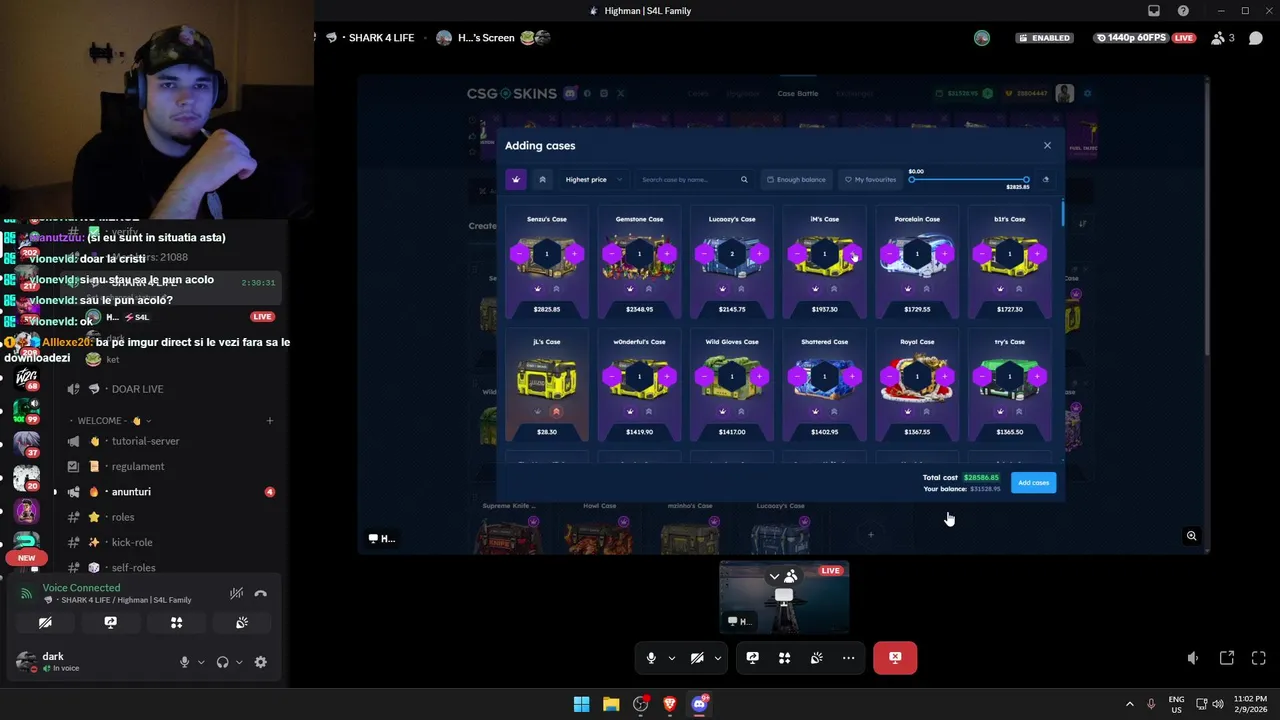Add channel to WELCOME category
1280x720 pixels.
click(269, 421)
